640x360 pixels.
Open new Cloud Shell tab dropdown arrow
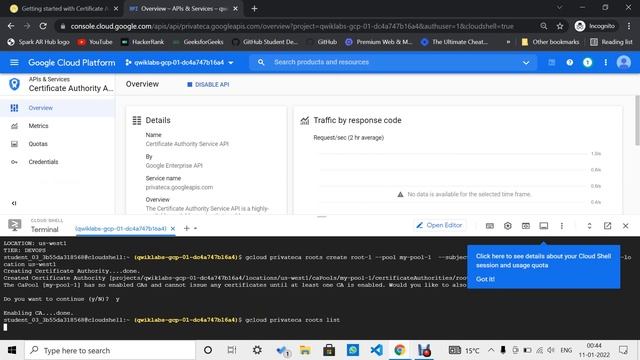pyautogui.click(x=196, y=228)
